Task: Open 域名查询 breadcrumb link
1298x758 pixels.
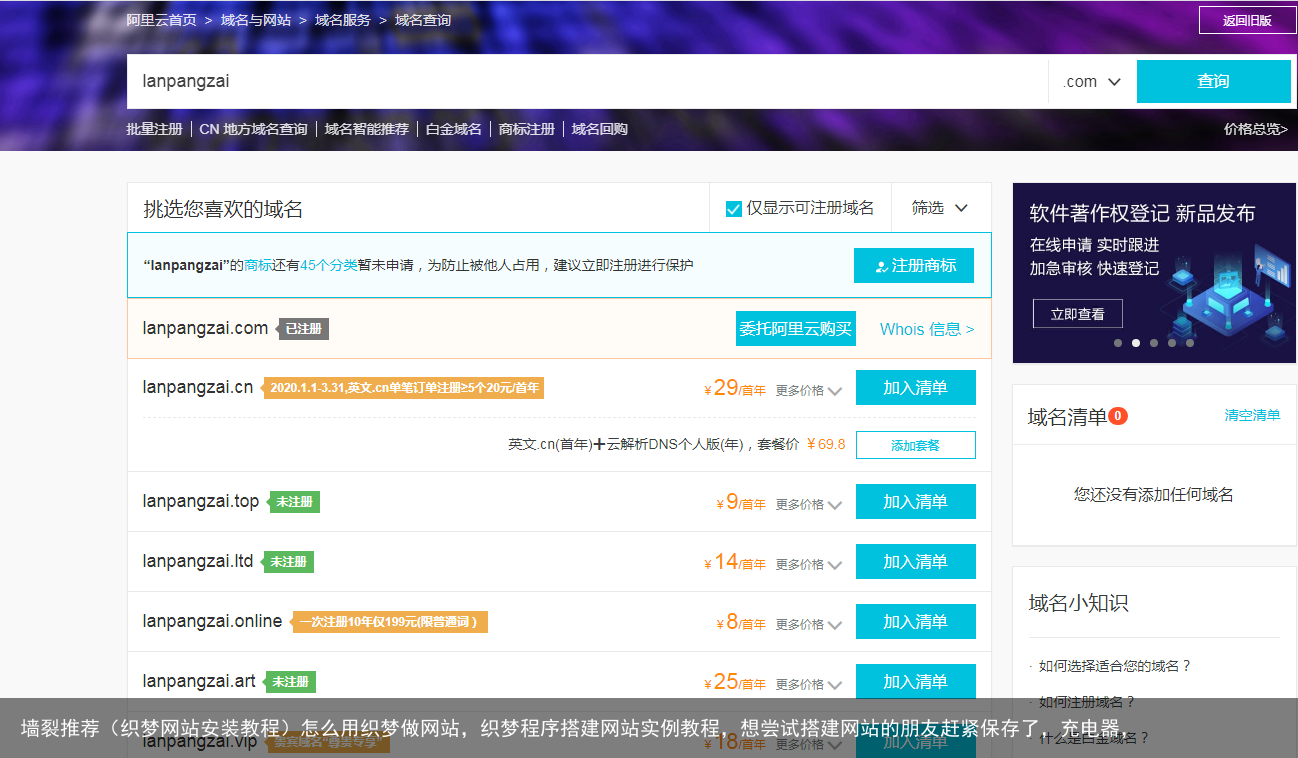Action: [x=423, y=20]
